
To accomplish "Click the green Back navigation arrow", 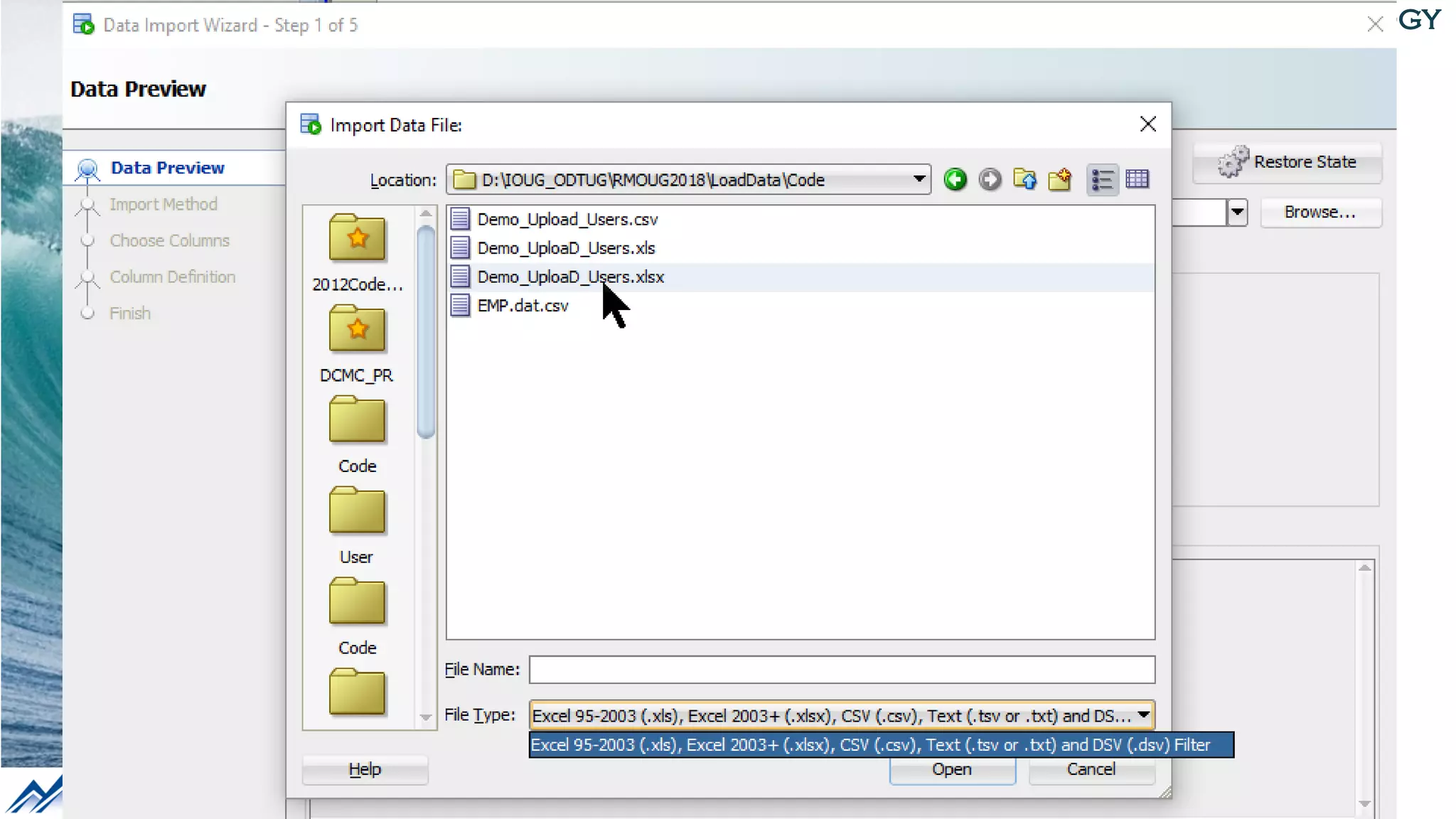I will coord(955,179).
